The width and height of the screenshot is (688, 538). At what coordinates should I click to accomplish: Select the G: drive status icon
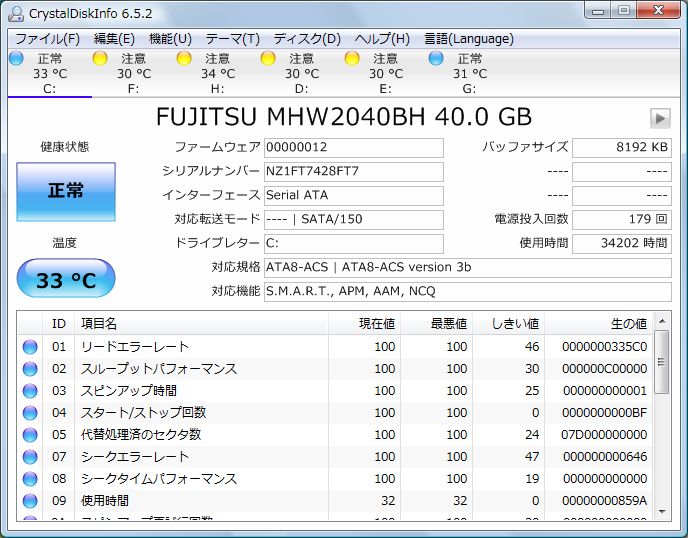436,58
